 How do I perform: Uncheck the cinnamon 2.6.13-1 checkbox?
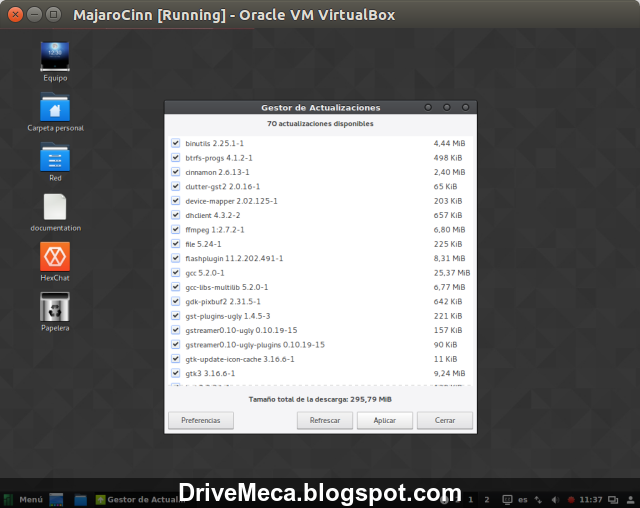coord(176,172)
